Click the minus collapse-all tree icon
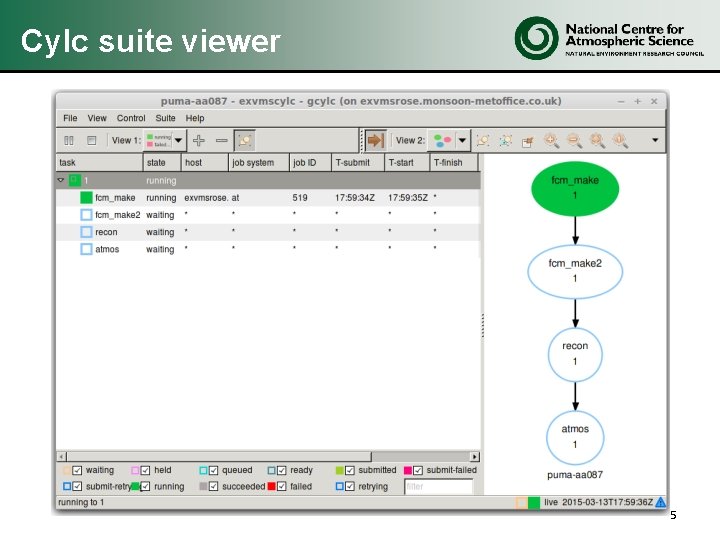Viewport: 720px width, 540px height. tap(222, 140)
